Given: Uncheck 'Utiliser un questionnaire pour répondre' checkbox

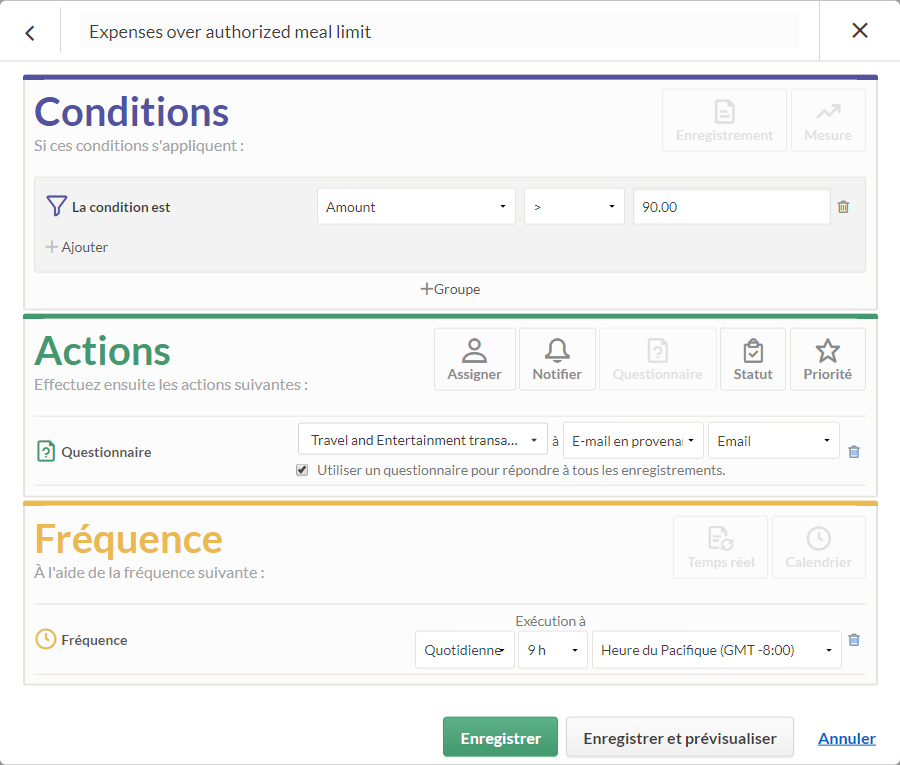Looking at the screenshot, I should coord(302,470).
